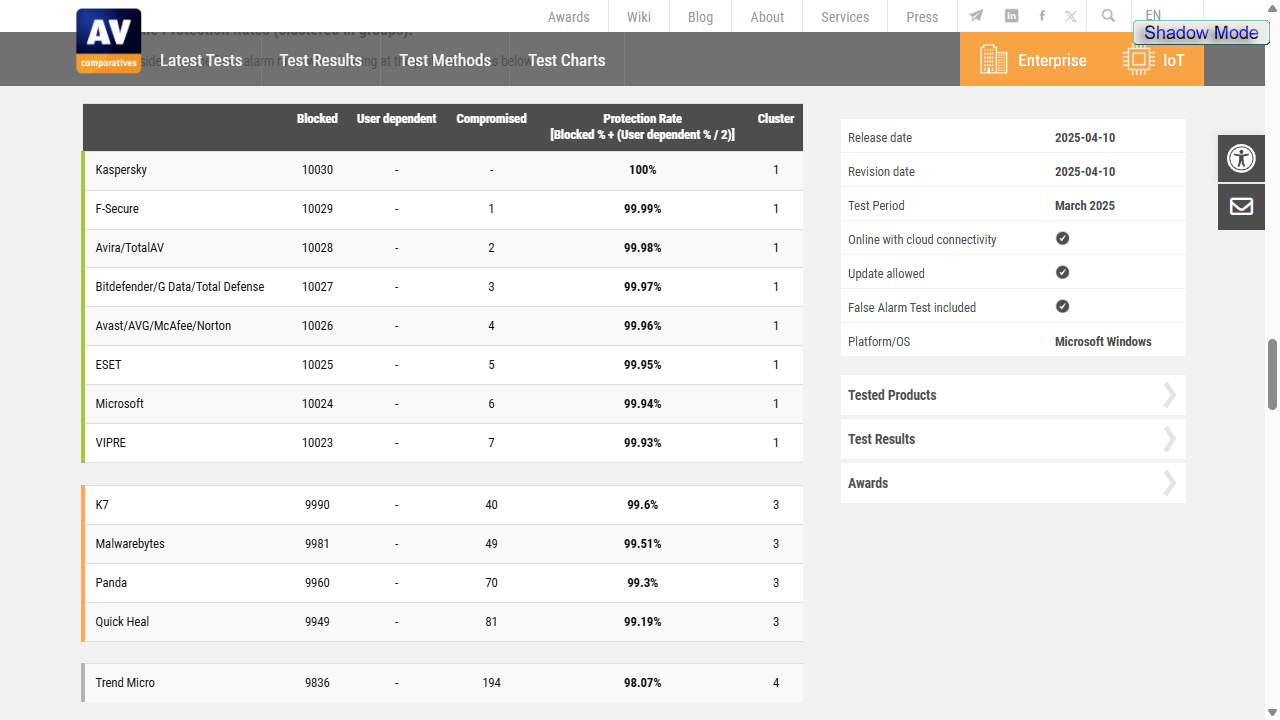This screenshot has width=1280, height=720.
Task: Go to the Enterprise section
Action: 1033,59
